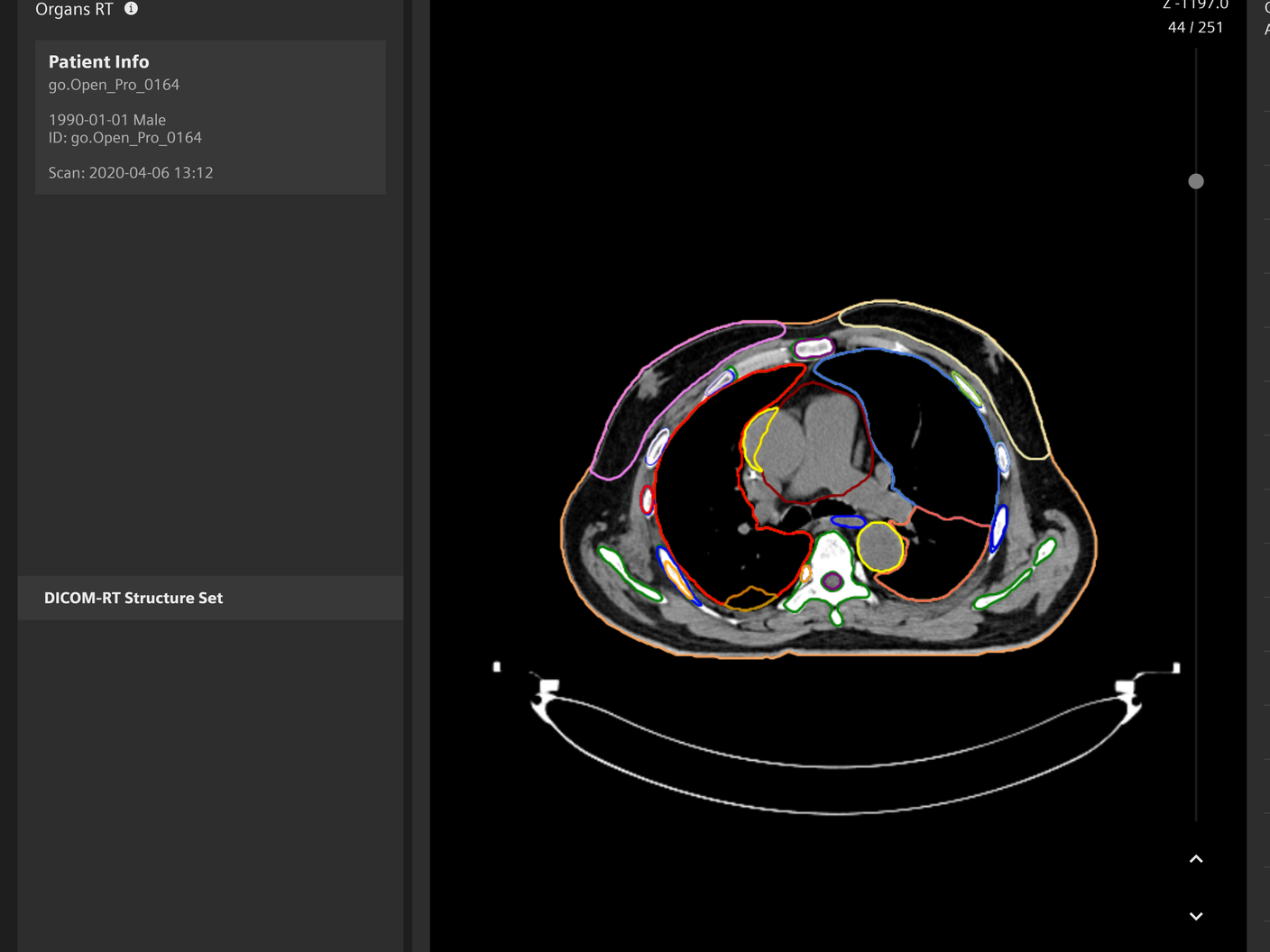Select the Patient Info card
The height and width of the screenshot is (952, 1270).
tap(210, 117)
